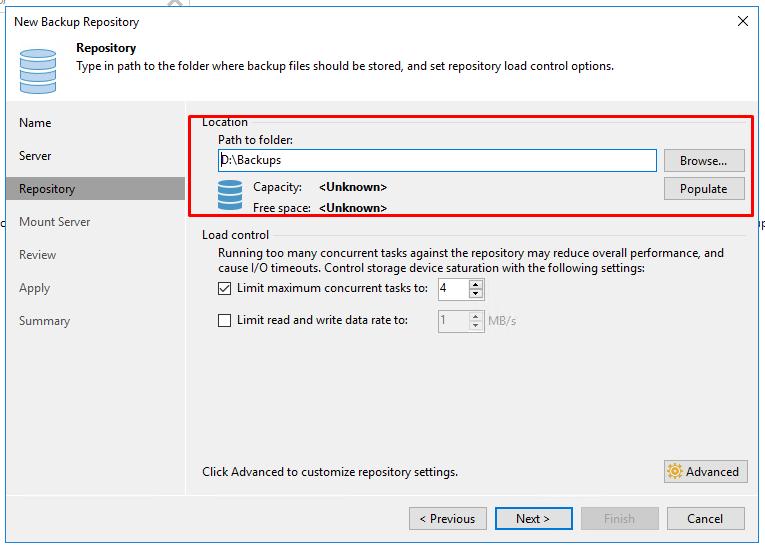Click Populate to check capacity
Screen dimensions: 765x547
[704, 189]
